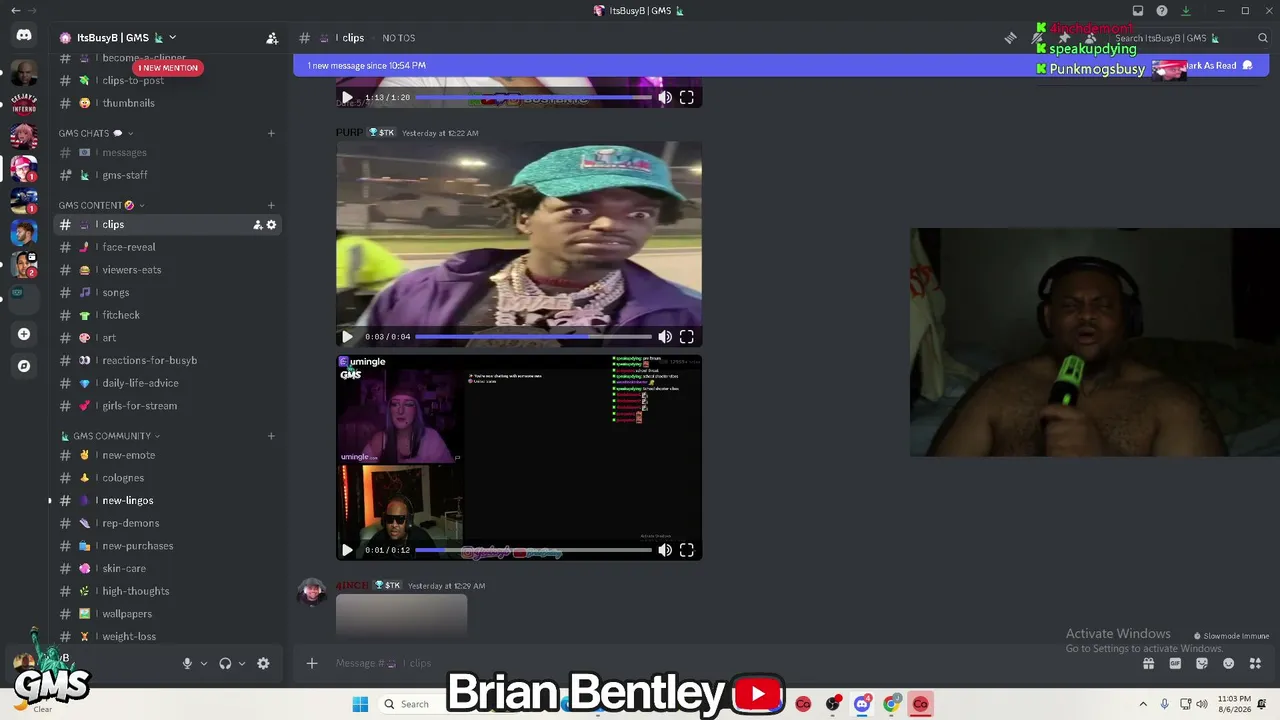The height and width of the screenshot is (720, 1280).
Task: Jump to the 1 NEW MENTION
Action: tap(168, 68)
